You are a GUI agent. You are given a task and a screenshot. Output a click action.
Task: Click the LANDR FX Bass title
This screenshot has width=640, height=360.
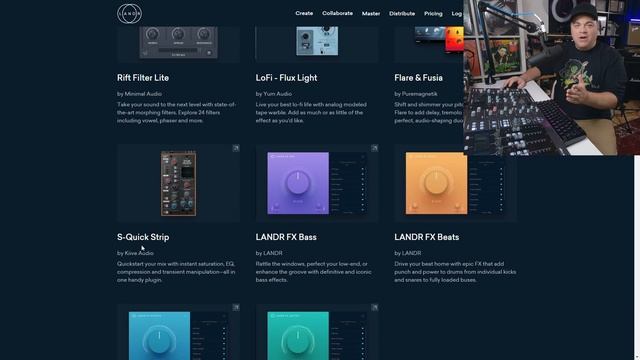286,237
